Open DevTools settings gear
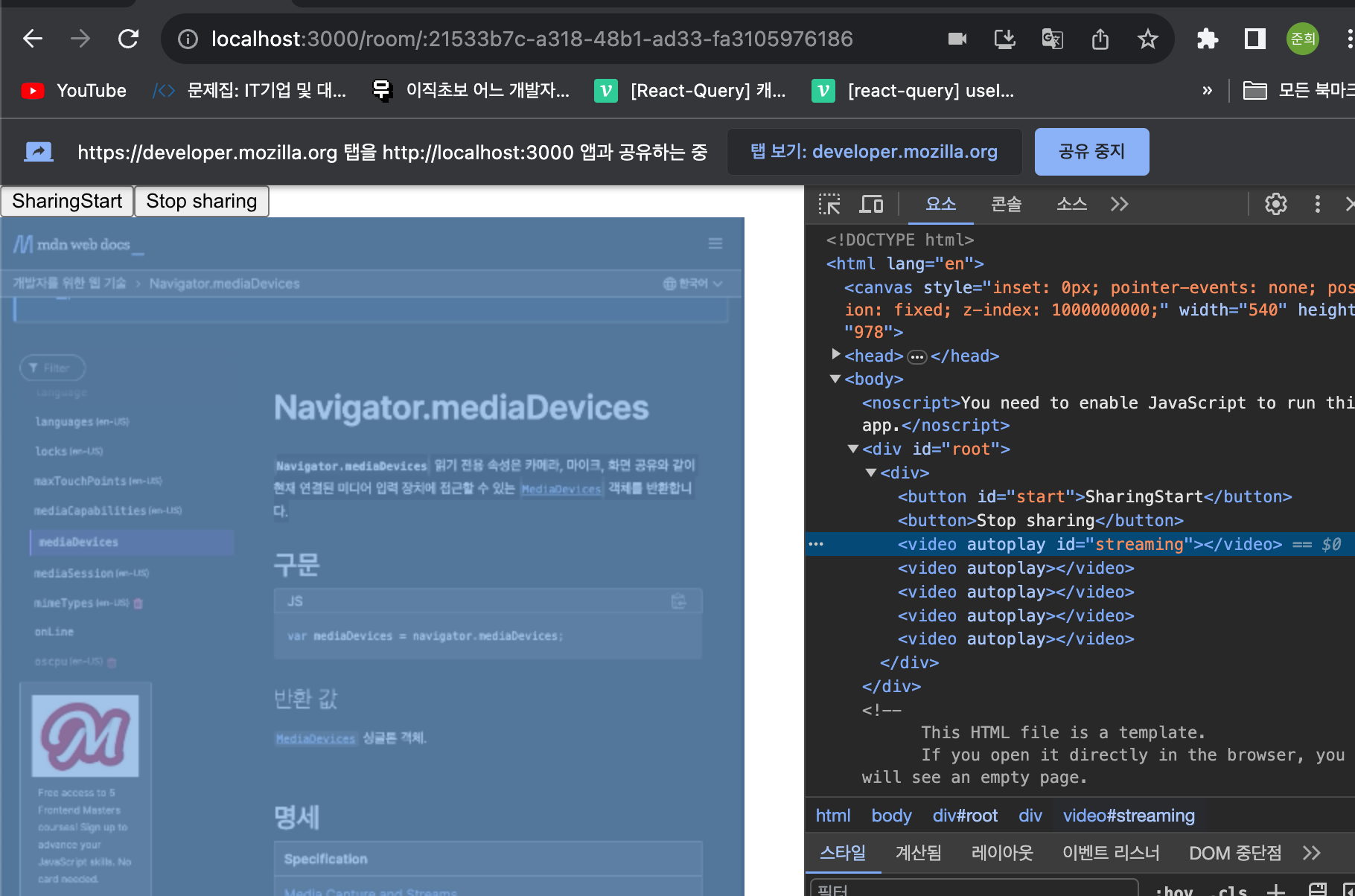The image size is (1355, 896). [1276, 204]
